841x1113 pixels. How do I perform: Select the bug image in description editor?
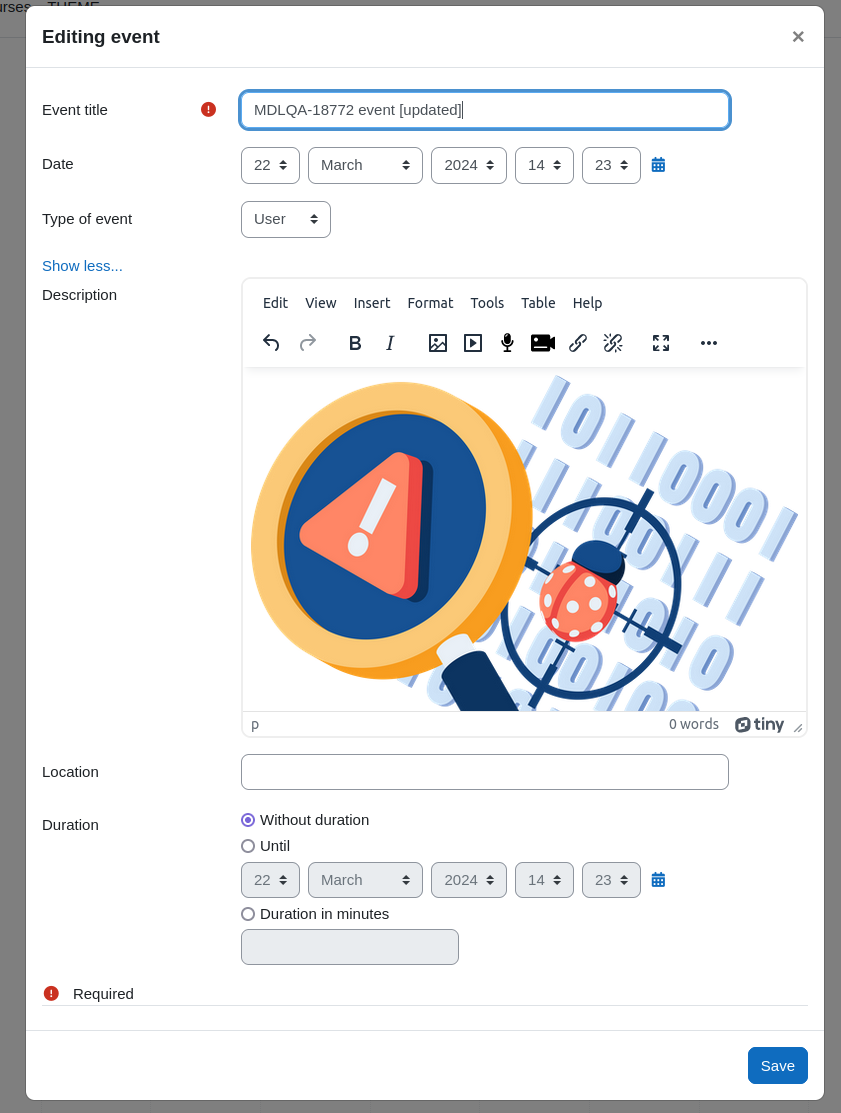pos(524,543)
